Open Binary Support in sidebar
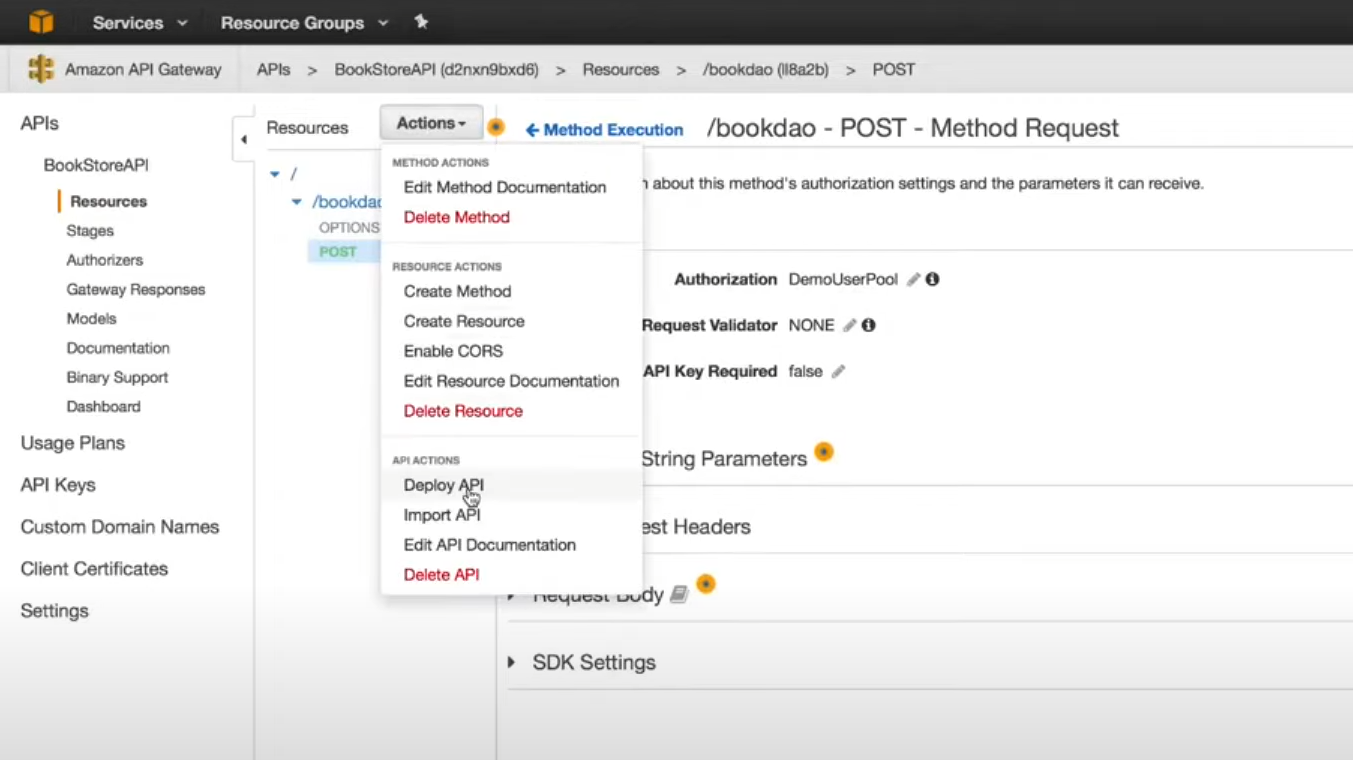Screen dimensions: 1353x760 117,378
